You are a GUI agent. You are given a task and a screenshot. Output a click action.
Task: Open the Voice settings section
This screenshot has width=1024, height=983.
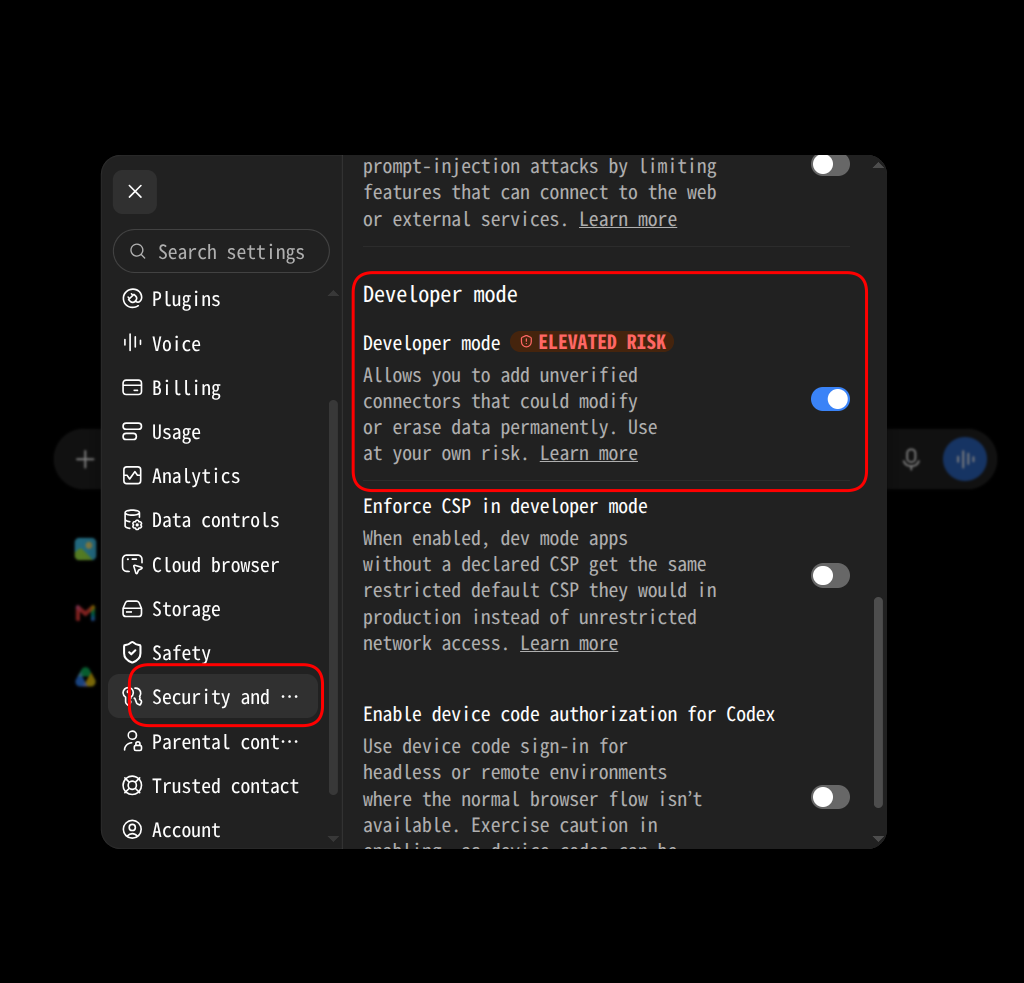click(176, 344)
